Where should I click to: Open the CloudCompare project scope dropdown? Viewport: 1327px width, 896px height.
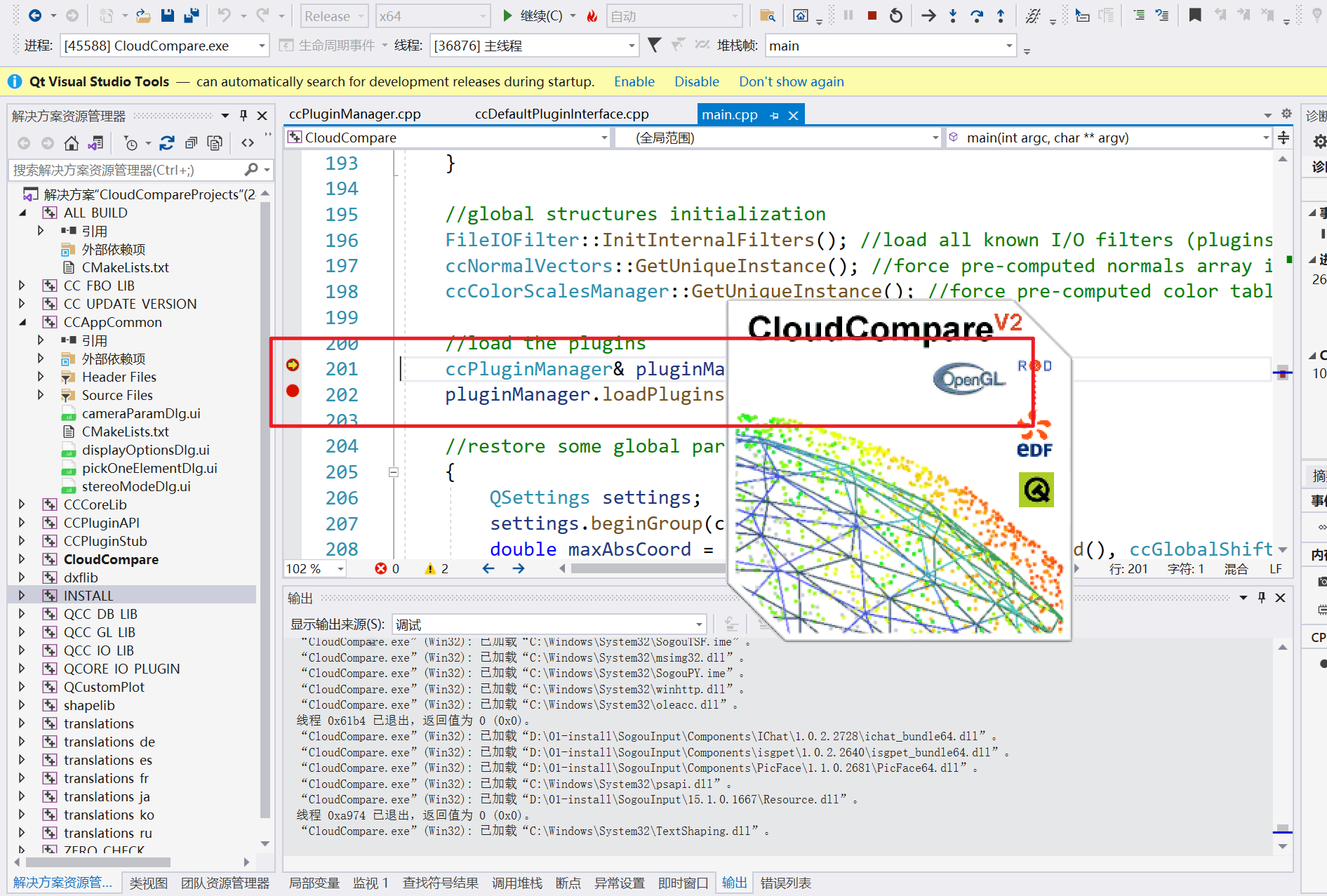[448, 138]
